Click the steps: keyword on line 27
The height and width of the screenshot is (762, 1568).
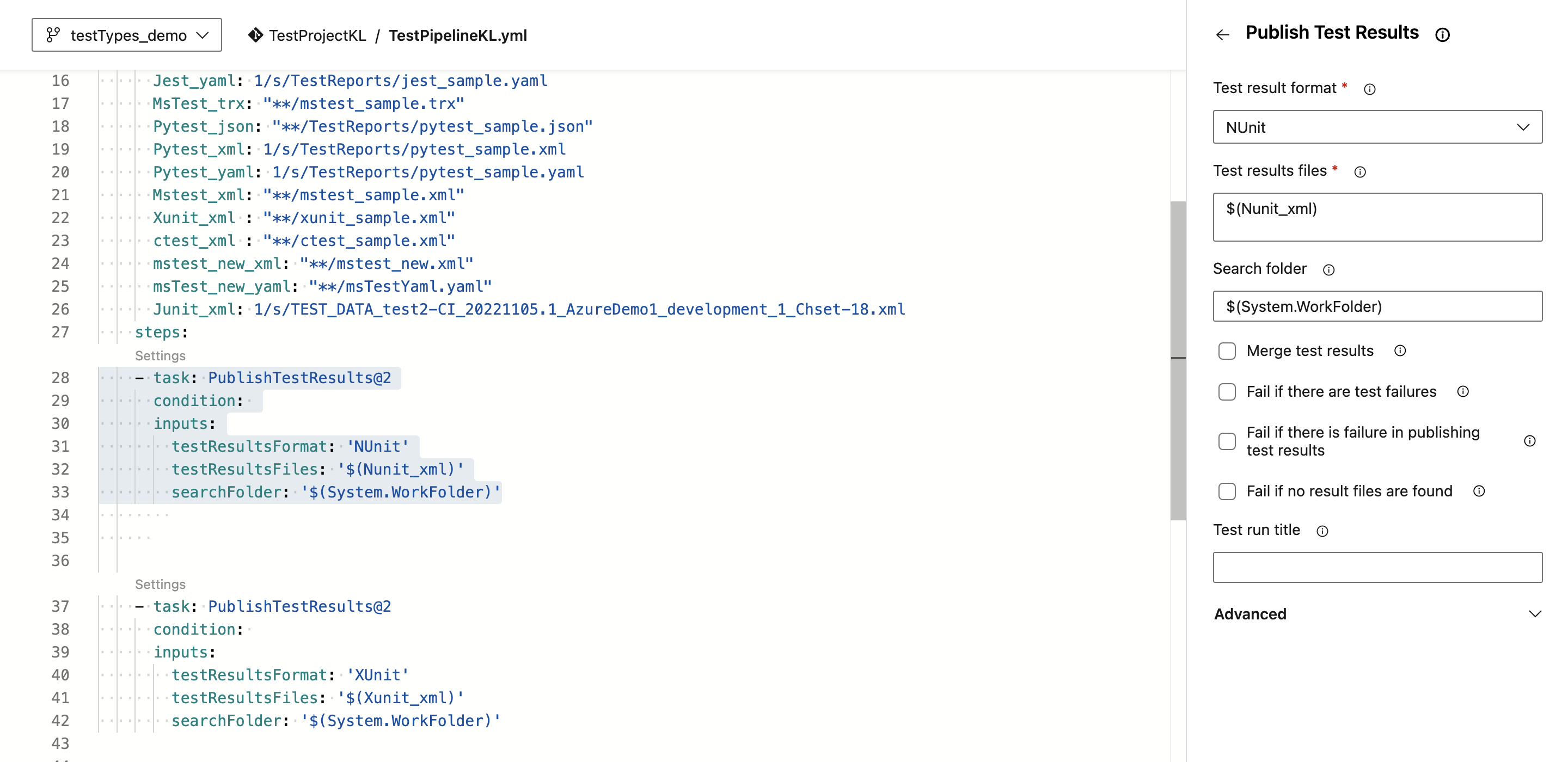[161, 333]
